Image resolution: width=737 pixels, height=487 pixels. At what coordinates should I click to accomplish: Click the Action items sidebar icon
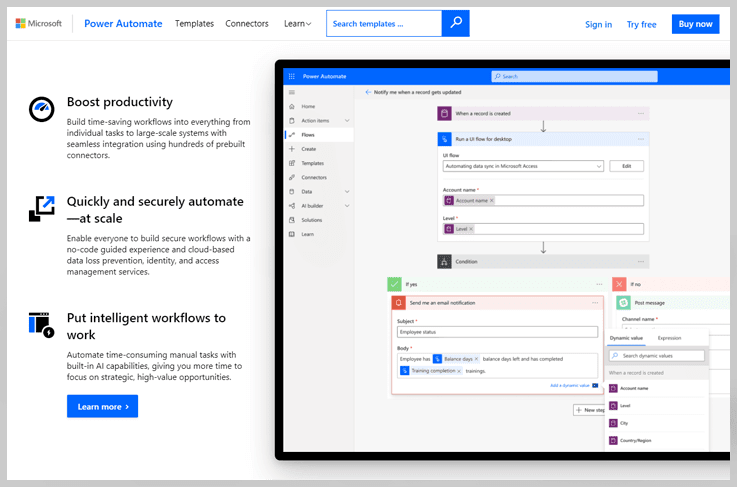pos(292,121)
